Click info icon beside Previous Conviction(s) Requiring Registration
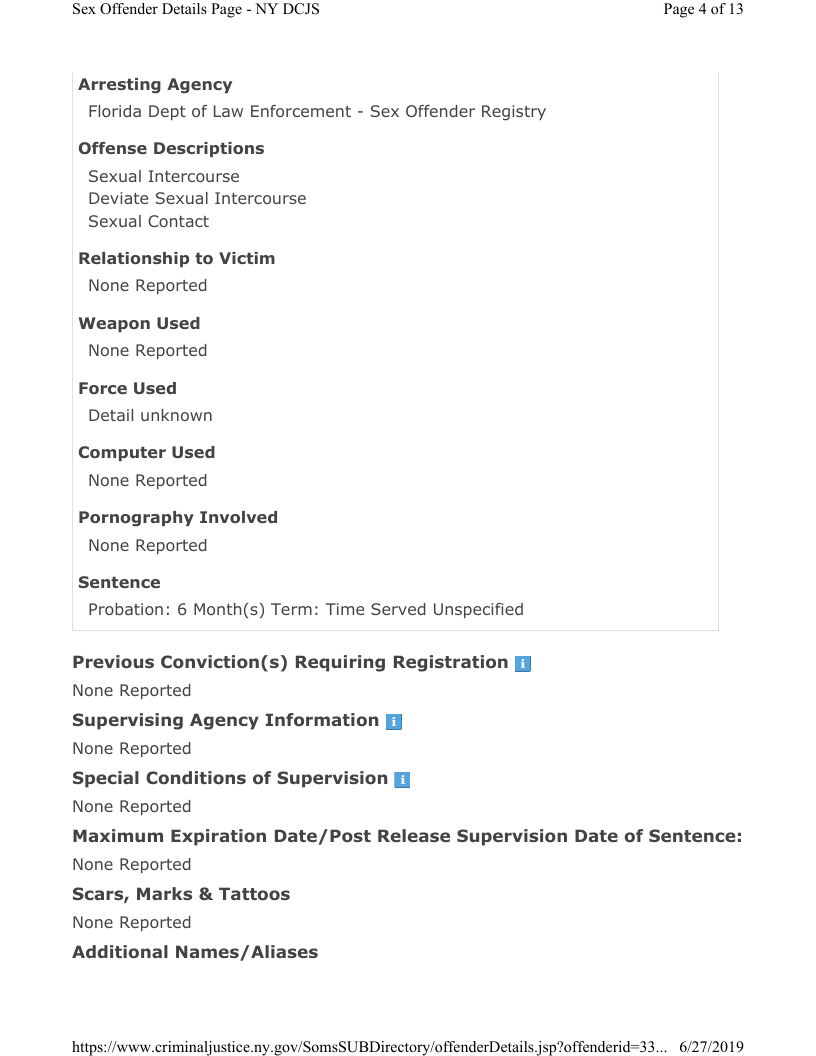Screen dimensions: 816x1056 (x=523, y=663)
